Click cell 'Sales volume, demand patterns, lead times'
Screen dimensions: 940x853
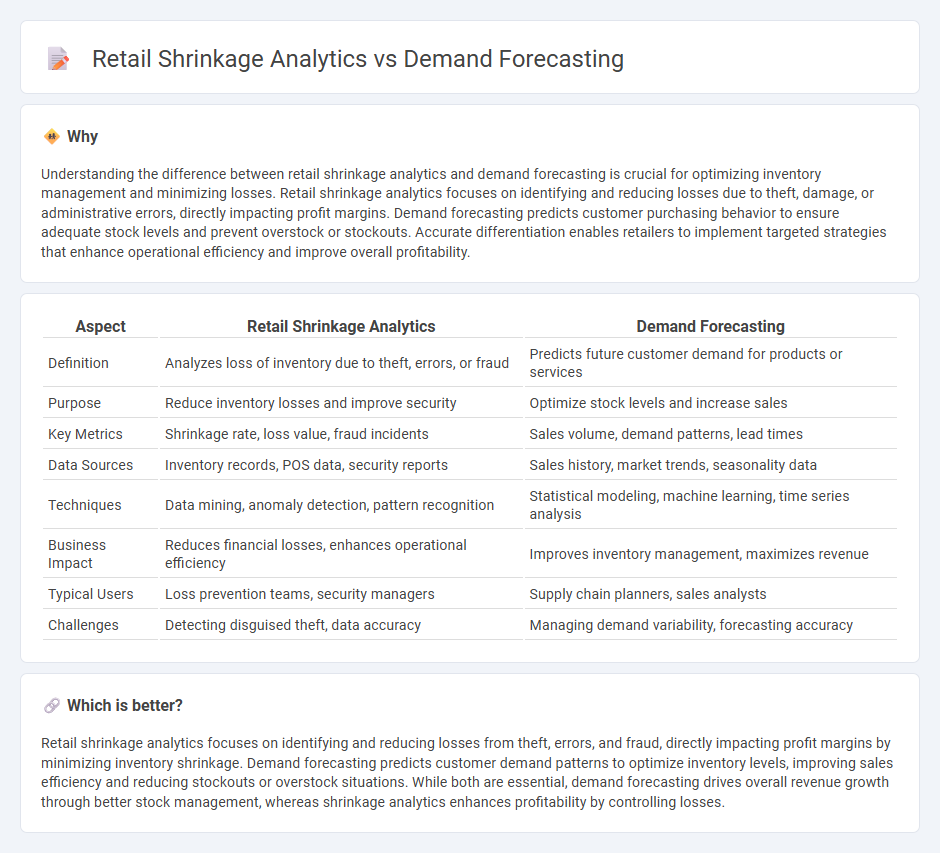click(x=710, y=434)
